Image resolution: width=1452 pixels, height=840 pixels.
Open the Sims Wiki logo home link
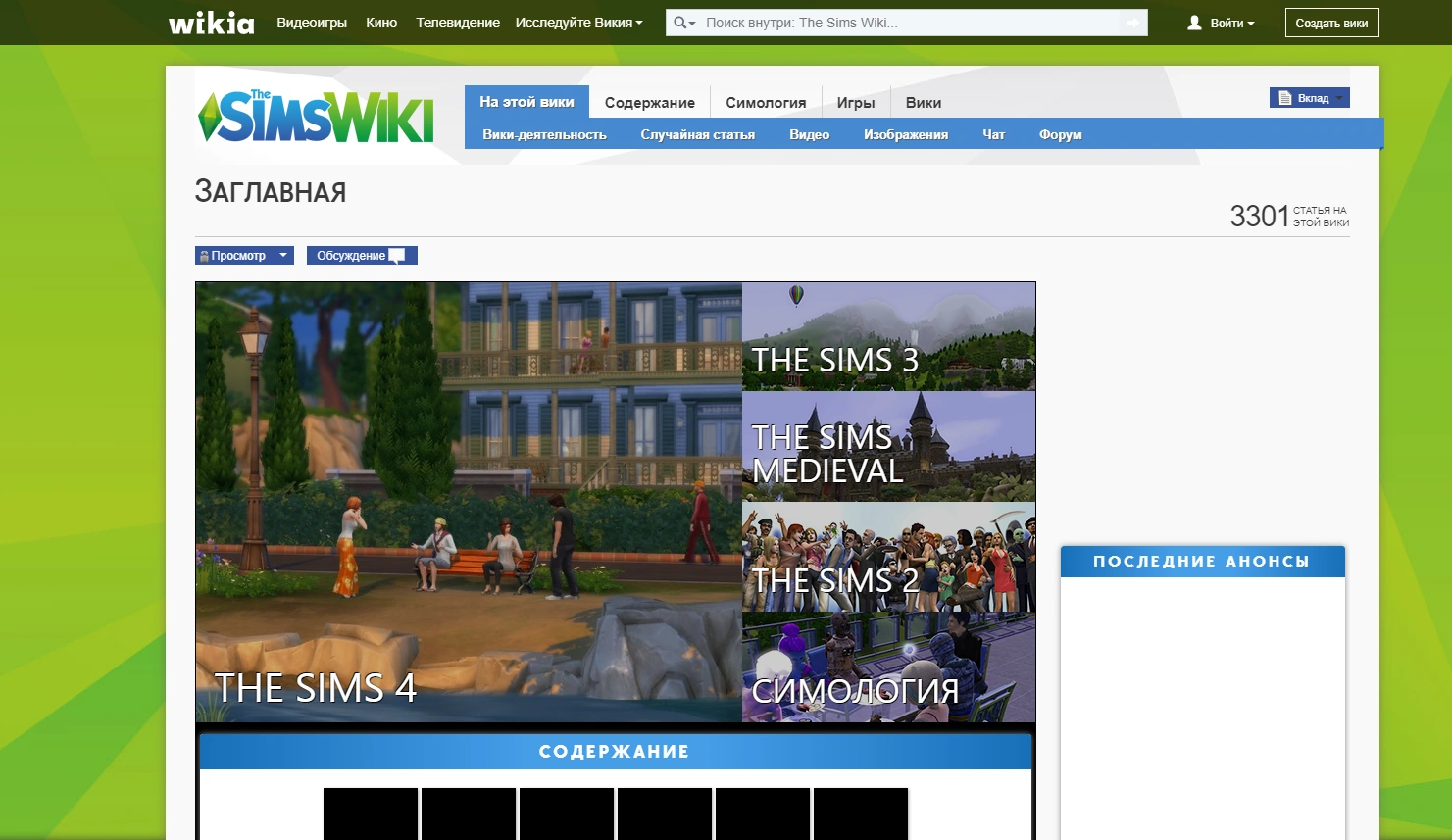tap(316, 116)
